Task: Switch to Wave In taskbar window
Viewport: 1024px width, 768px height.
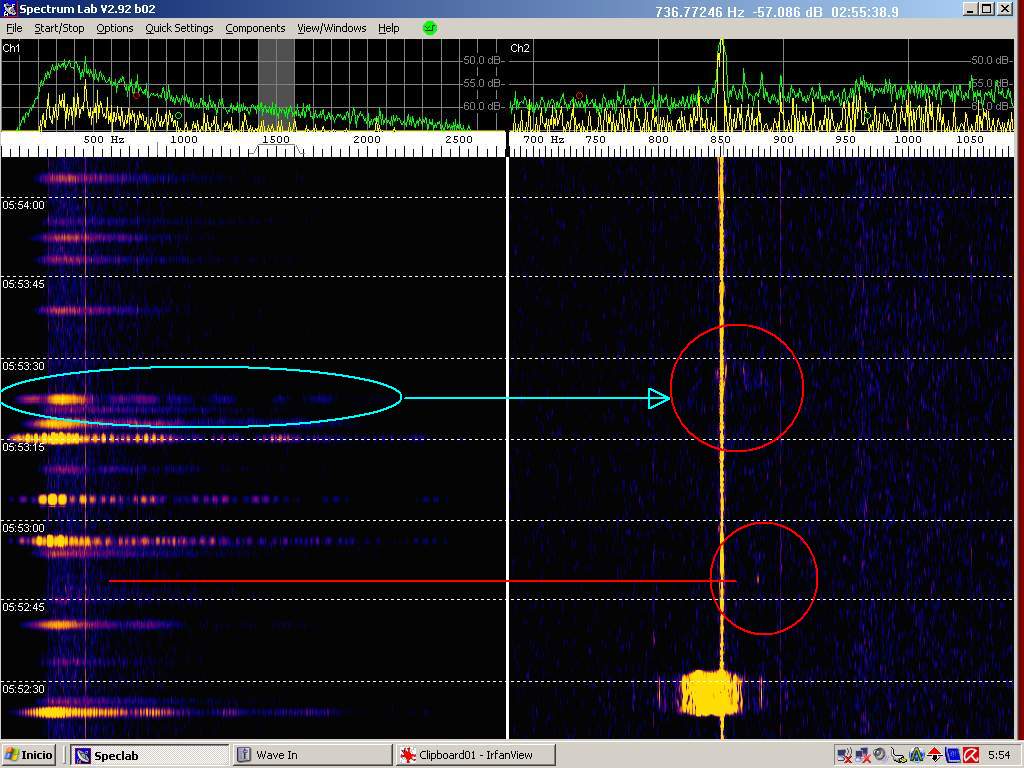Action: [x=311, y=755]
